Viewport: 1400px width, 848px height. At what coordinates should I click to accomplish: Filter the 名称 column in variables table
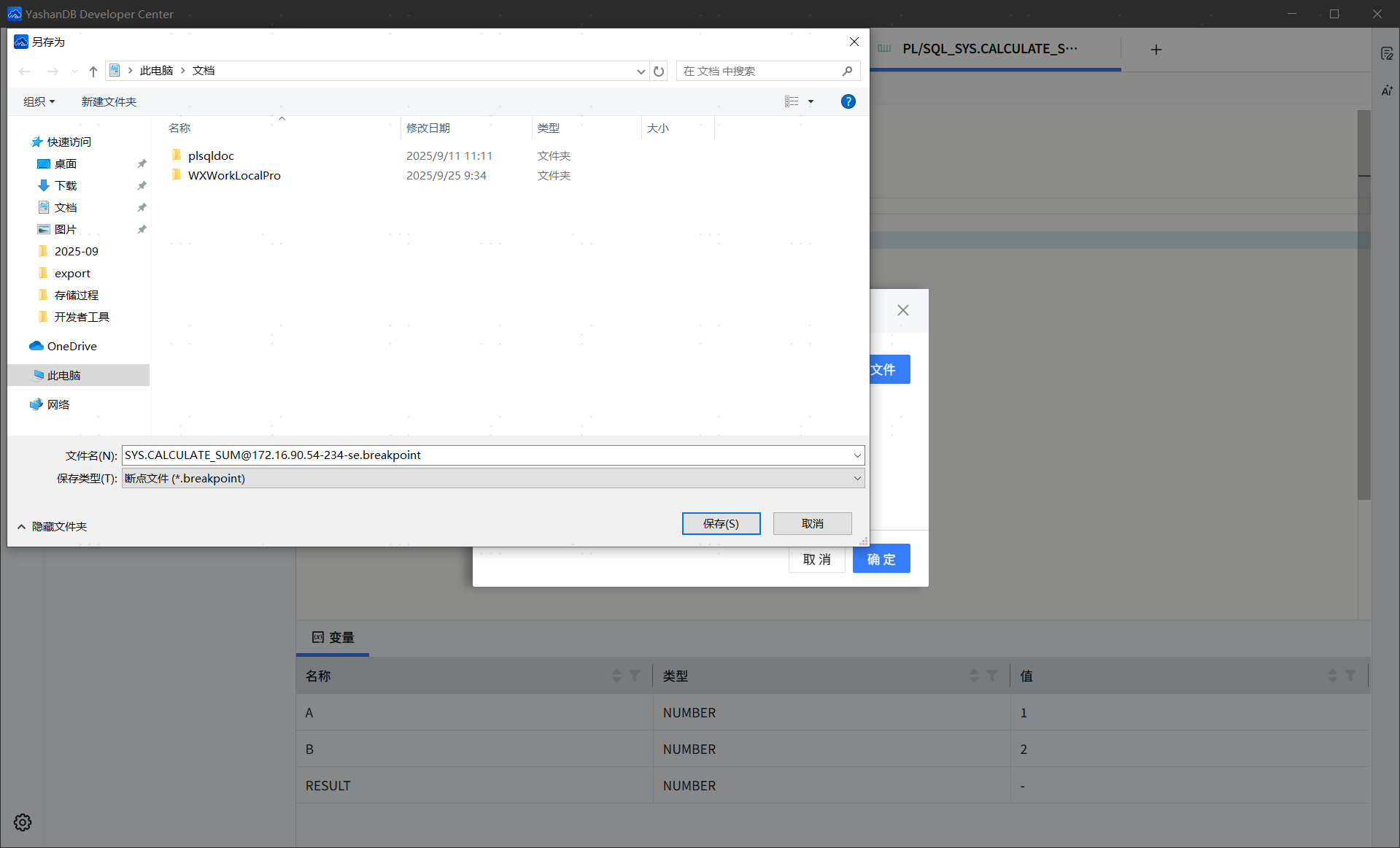point(635,676)
